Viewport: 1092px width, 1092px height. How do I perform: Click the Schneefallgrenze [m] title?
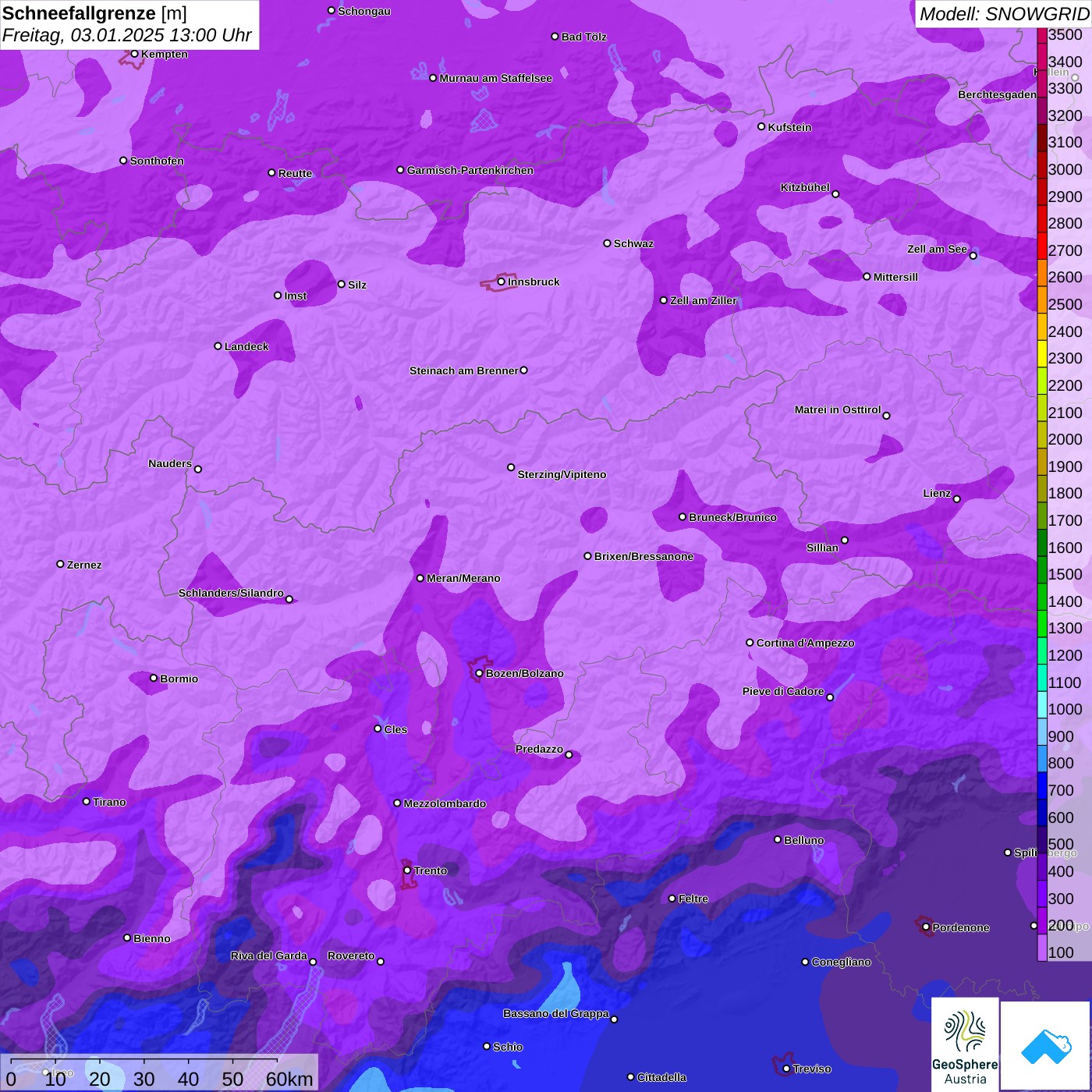(x=94, y=13)
